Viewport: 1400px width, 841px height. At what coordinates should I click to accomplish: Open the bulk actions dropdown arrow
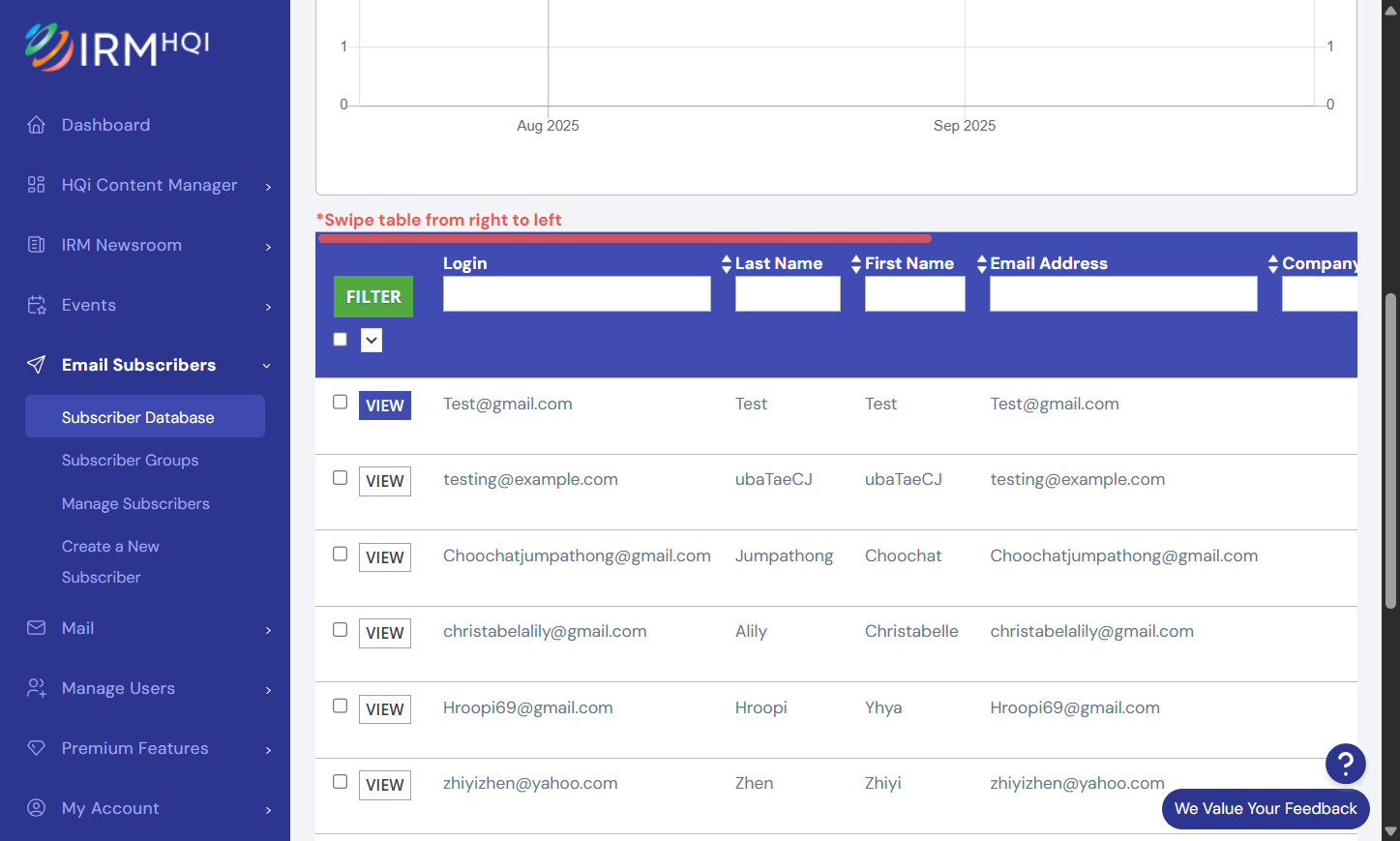372,340
